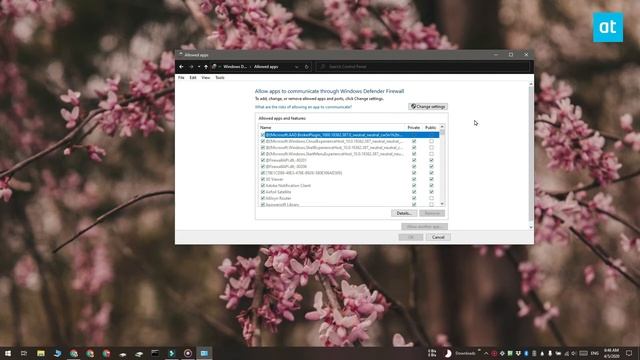The image size is (640, 360).
Task: Open the volume speaker tray icon
Action: [574, 353]
